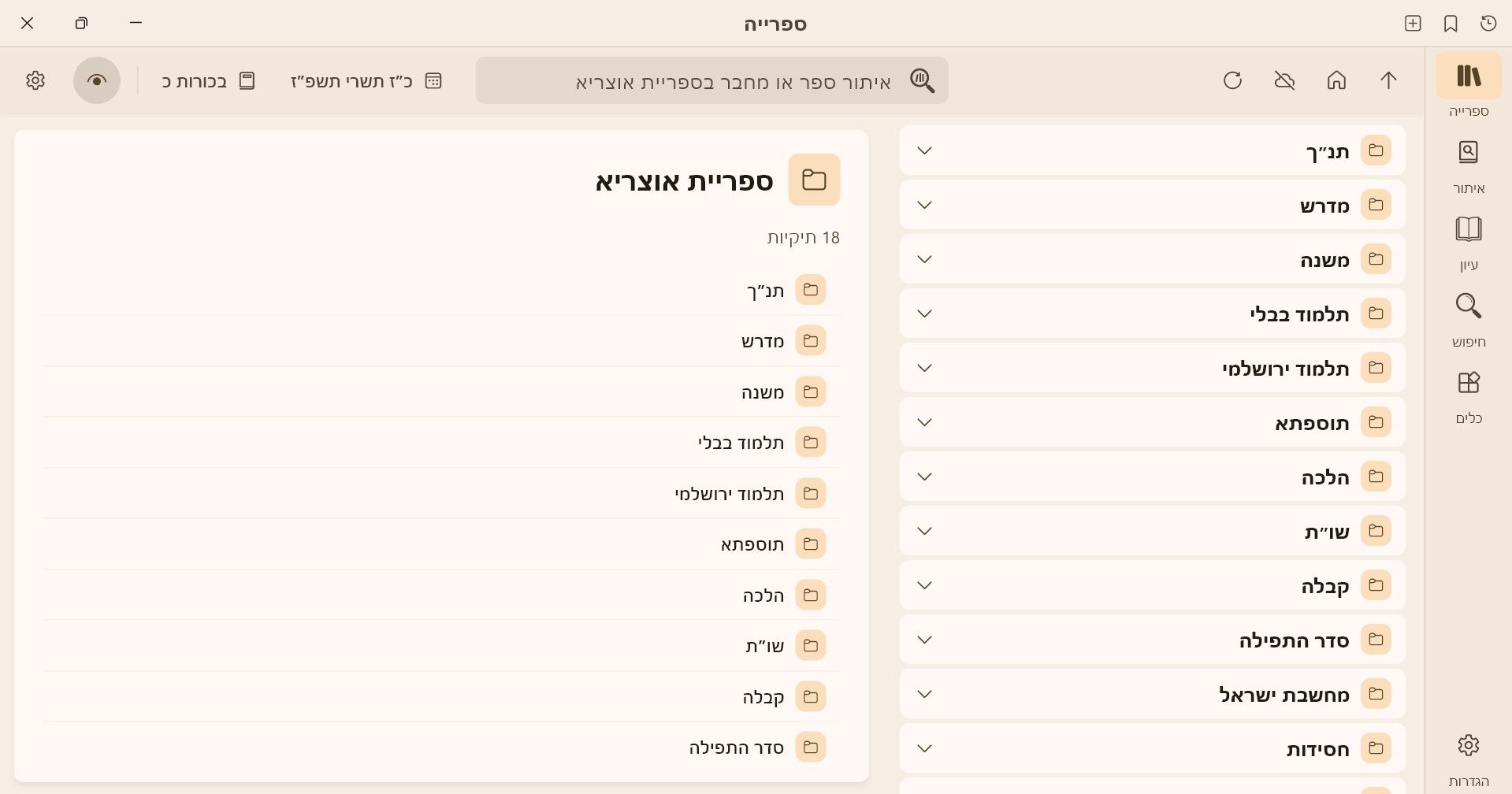
Task: Toggle the eye preview button
Action: pyautogui.click(x=97, y=80)
